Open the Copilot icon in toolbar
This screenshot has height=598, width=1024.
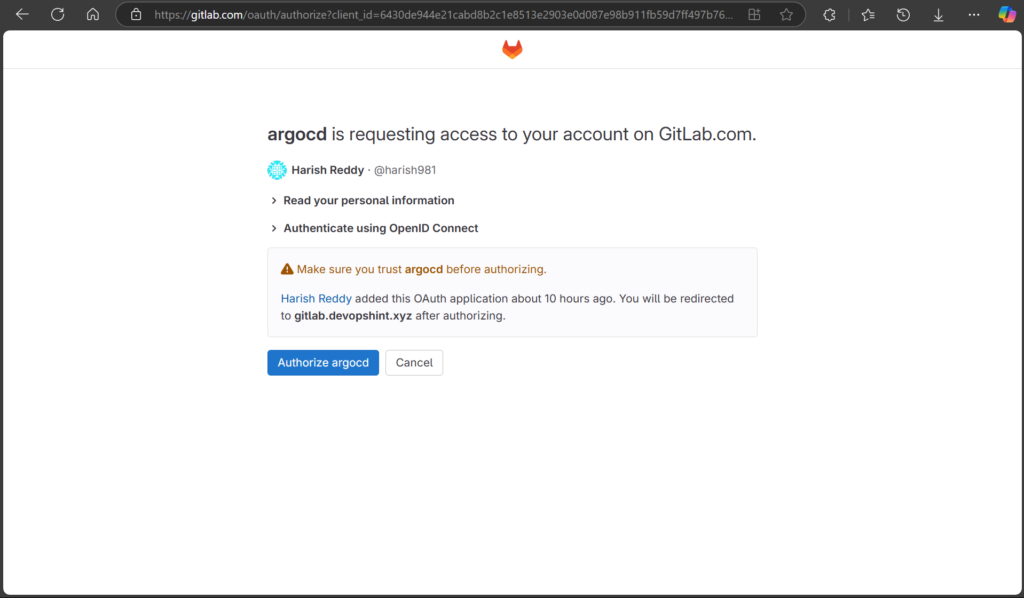tap(1007, 14)
